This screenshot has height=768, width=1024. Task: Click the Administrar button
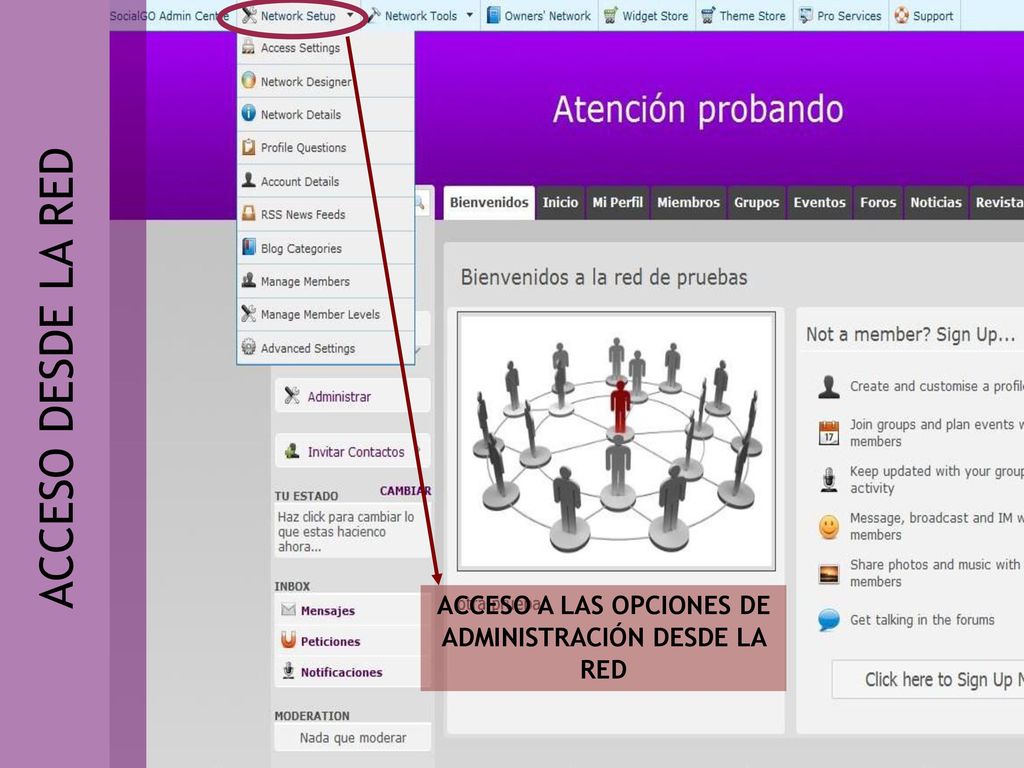353,396
